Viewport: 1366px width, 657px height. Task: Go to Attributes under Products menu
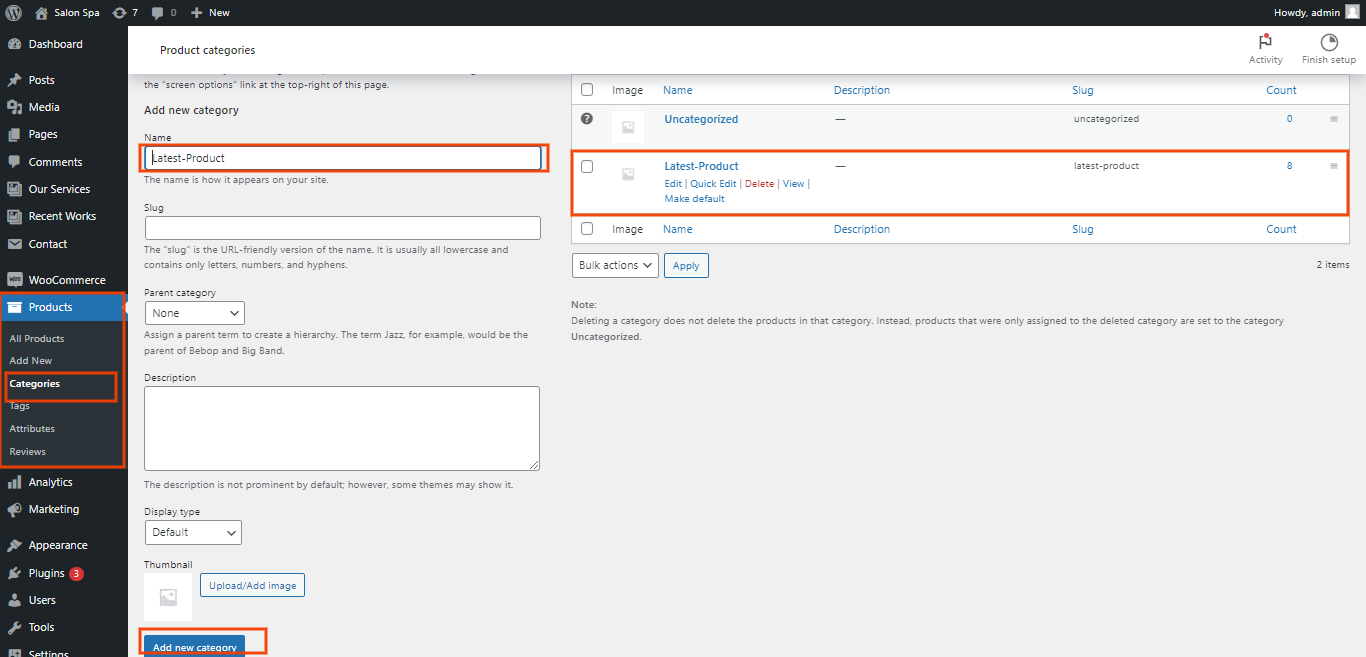click(x=32, y=428)
